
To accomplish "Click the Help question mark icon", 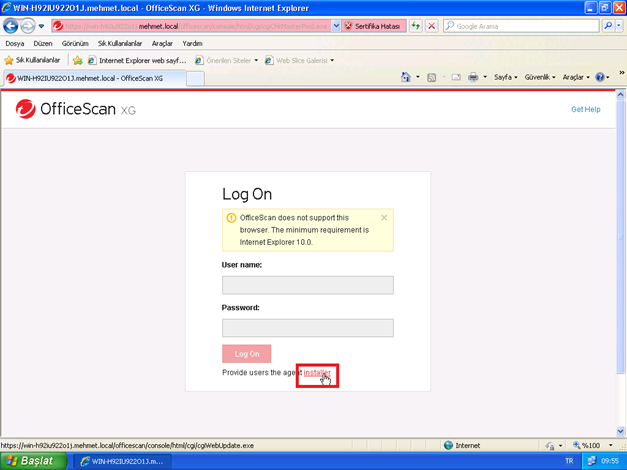I will pos(600,77).
